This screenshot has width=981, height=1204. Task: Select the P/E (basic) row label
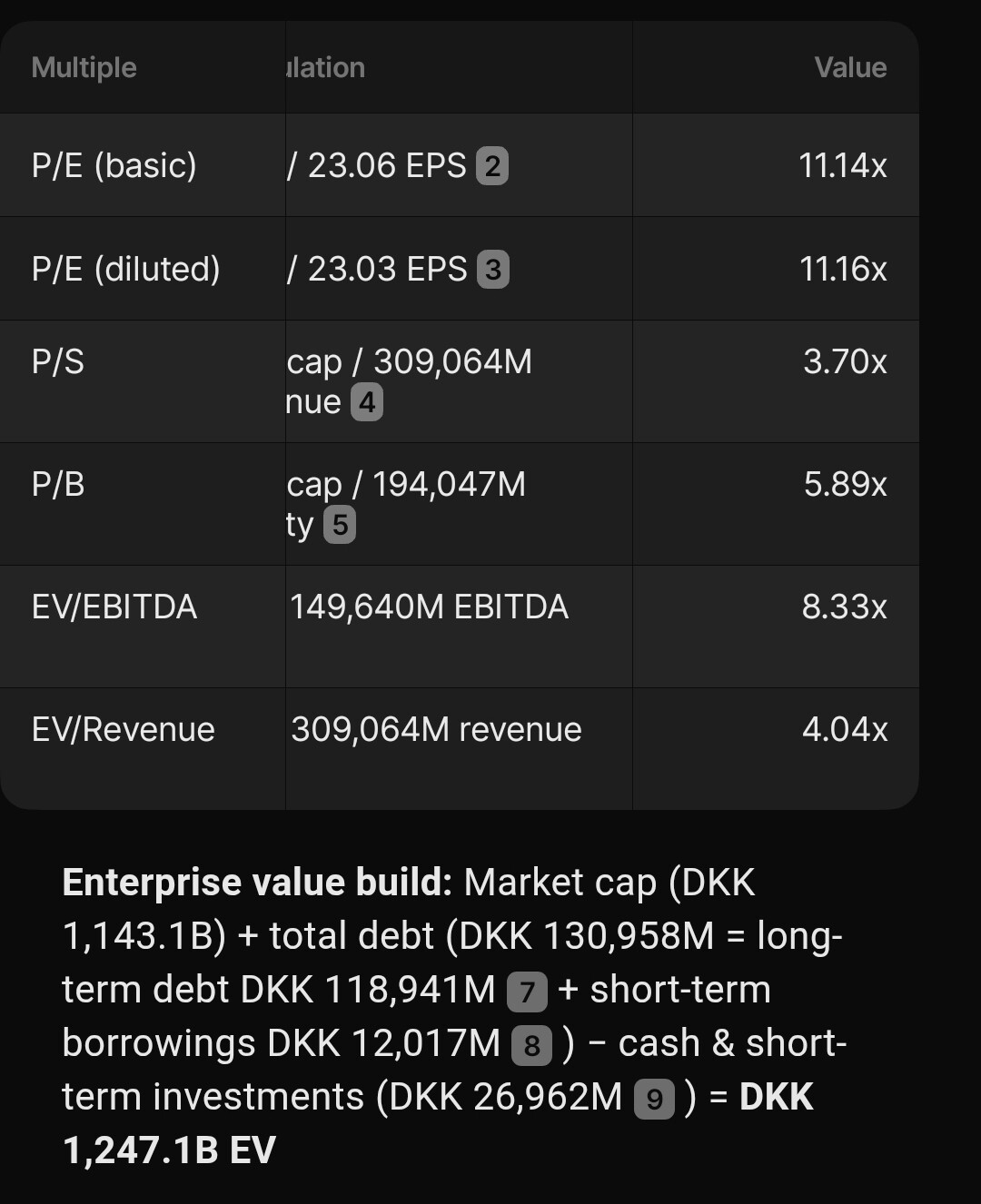click(114, 166)
